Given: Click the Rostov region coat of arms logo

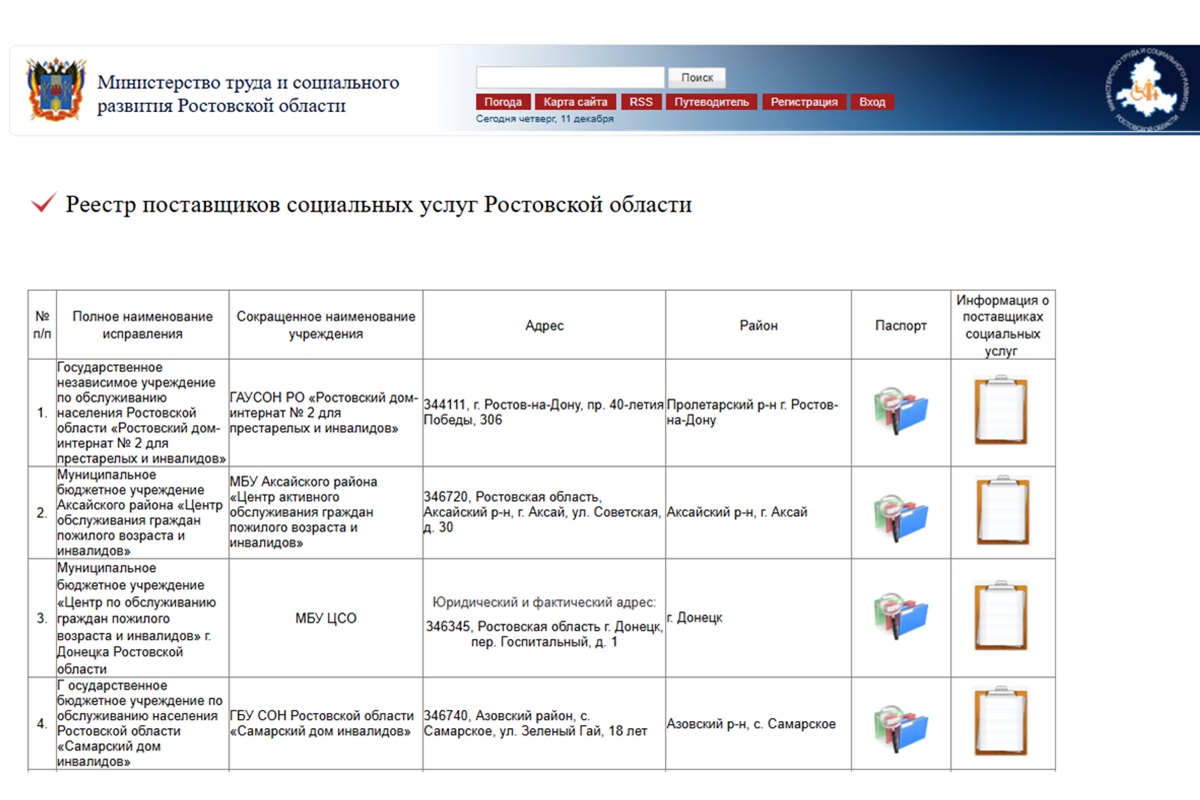Looking at the screenshot, I should tap(56, 91).
